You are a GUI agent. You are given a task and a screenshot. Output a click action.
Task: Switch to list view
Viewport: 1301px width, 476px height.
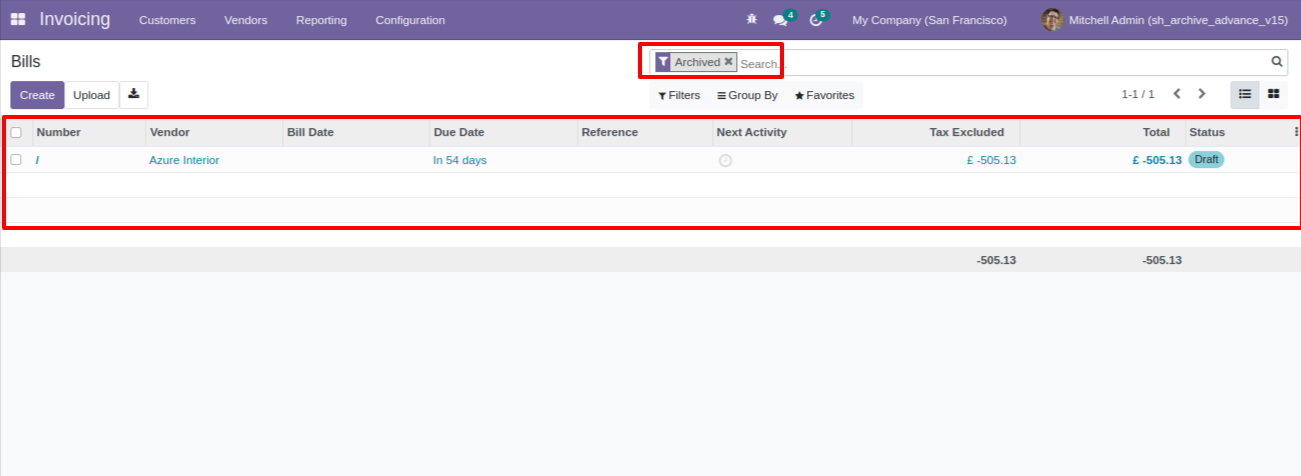tap(1245, 94)
